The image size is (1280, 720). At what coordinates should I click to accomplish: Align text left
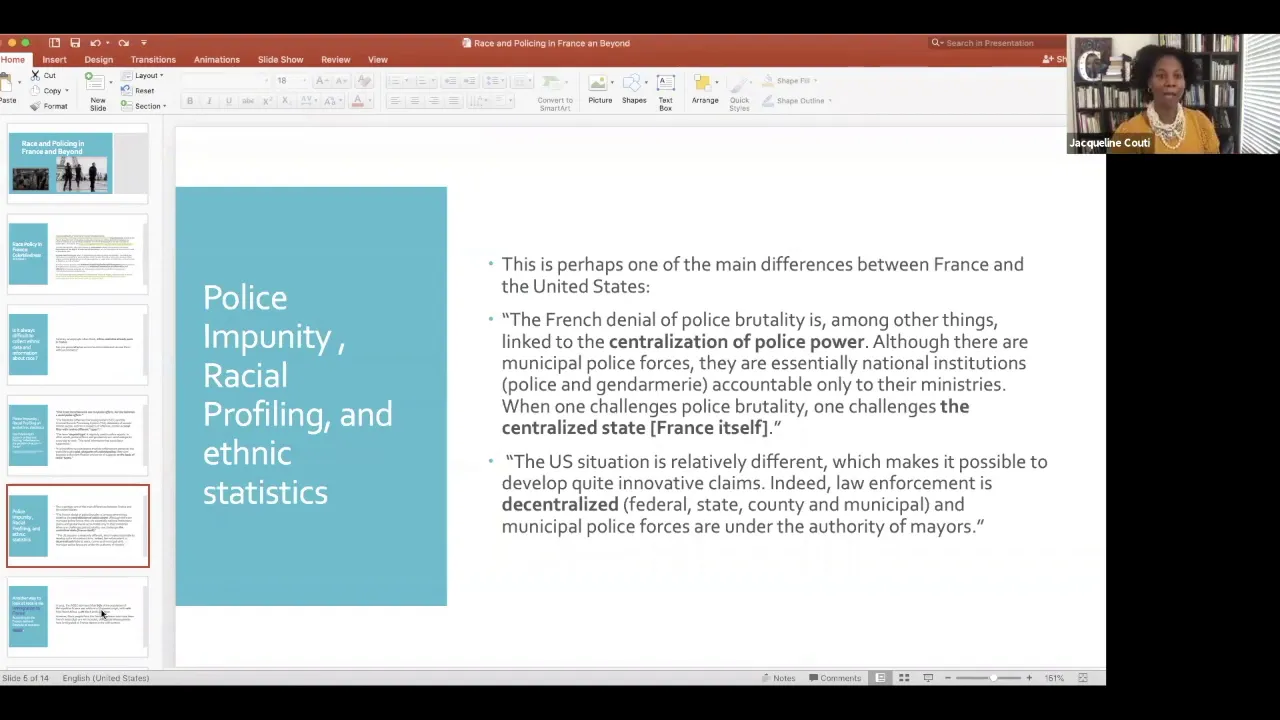click(395, 101)
